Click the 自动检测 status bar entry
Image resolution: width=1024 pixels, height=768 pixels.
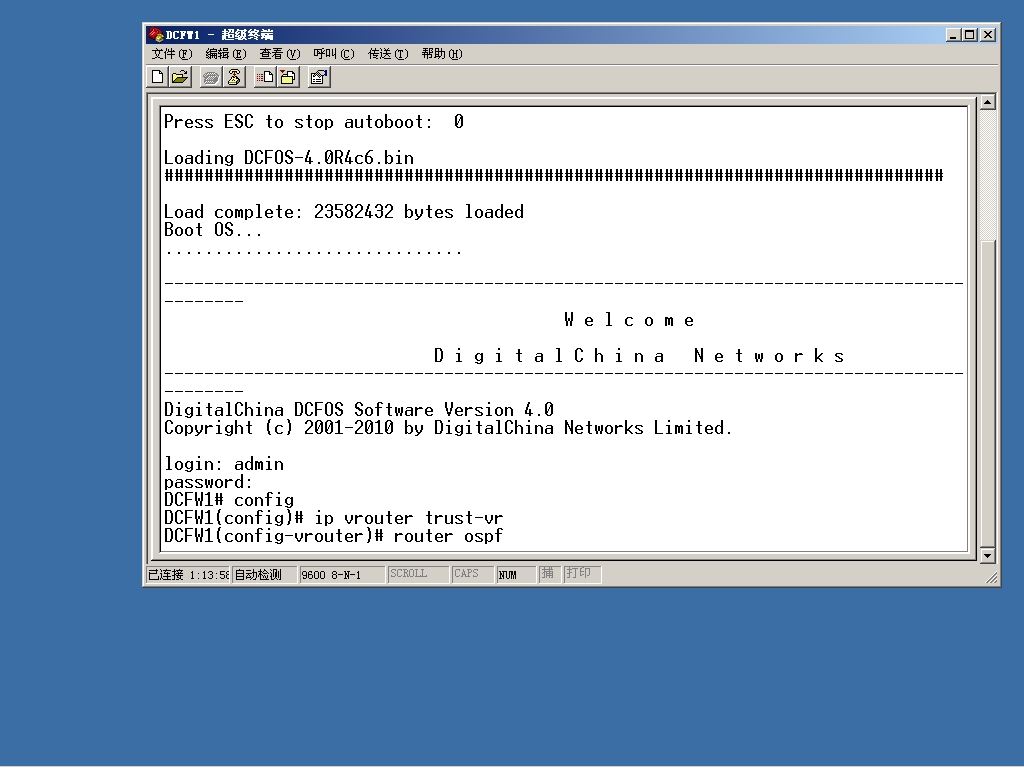pos(264,575)
